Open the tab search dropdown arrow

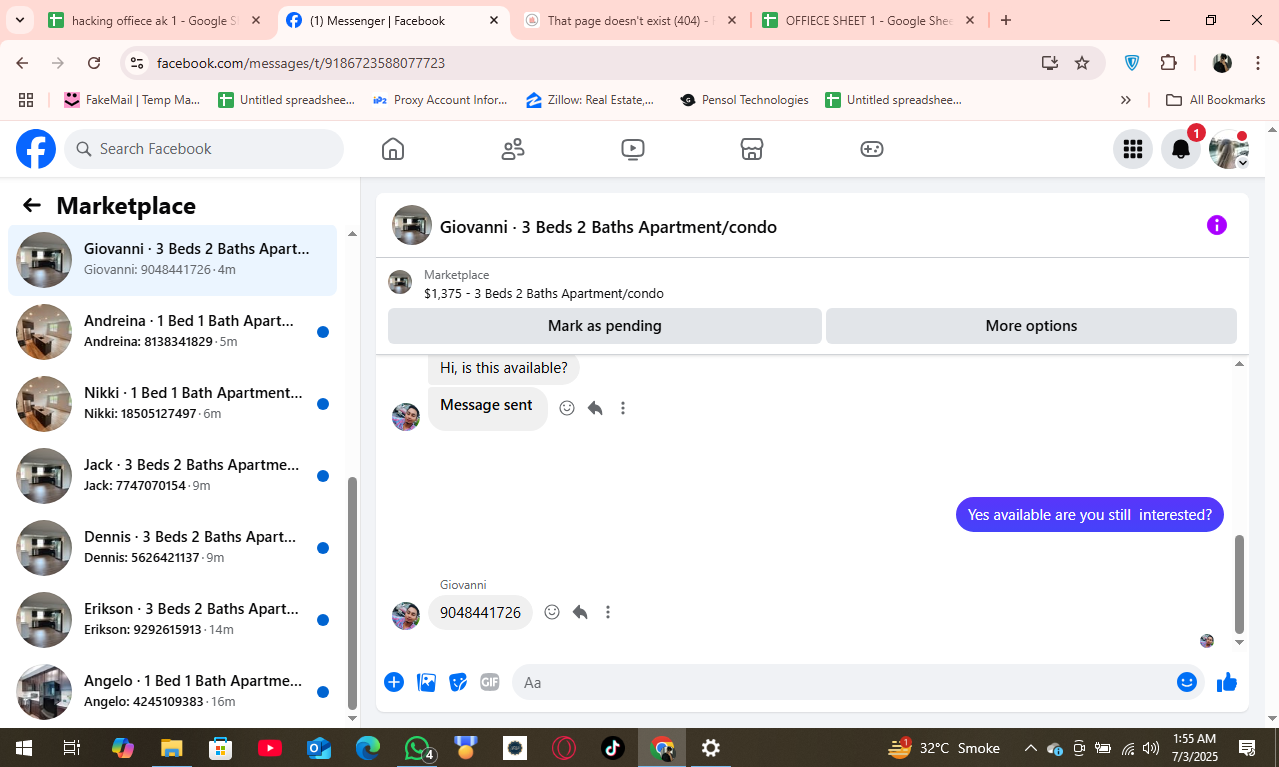pos(19,20)
